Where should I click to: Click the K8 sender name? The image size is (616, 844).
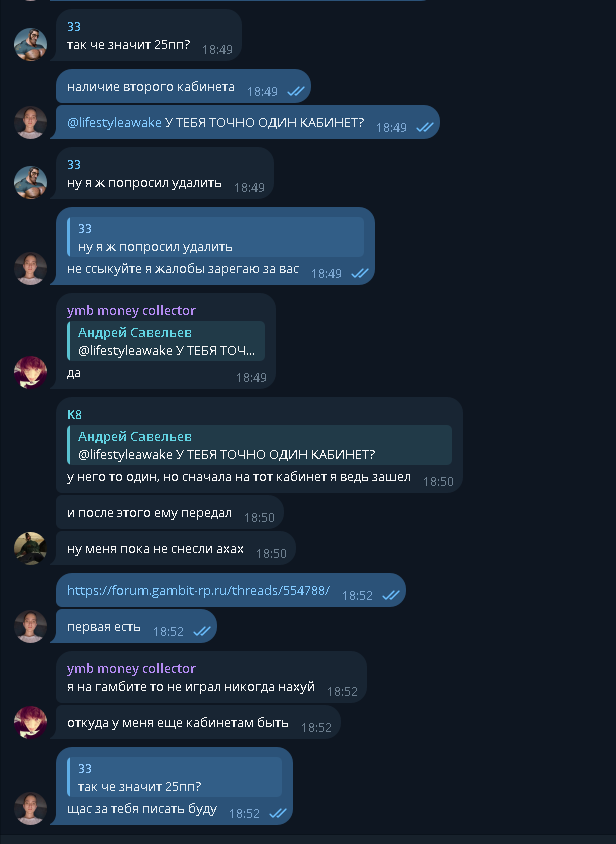click(x=74, y=414)
